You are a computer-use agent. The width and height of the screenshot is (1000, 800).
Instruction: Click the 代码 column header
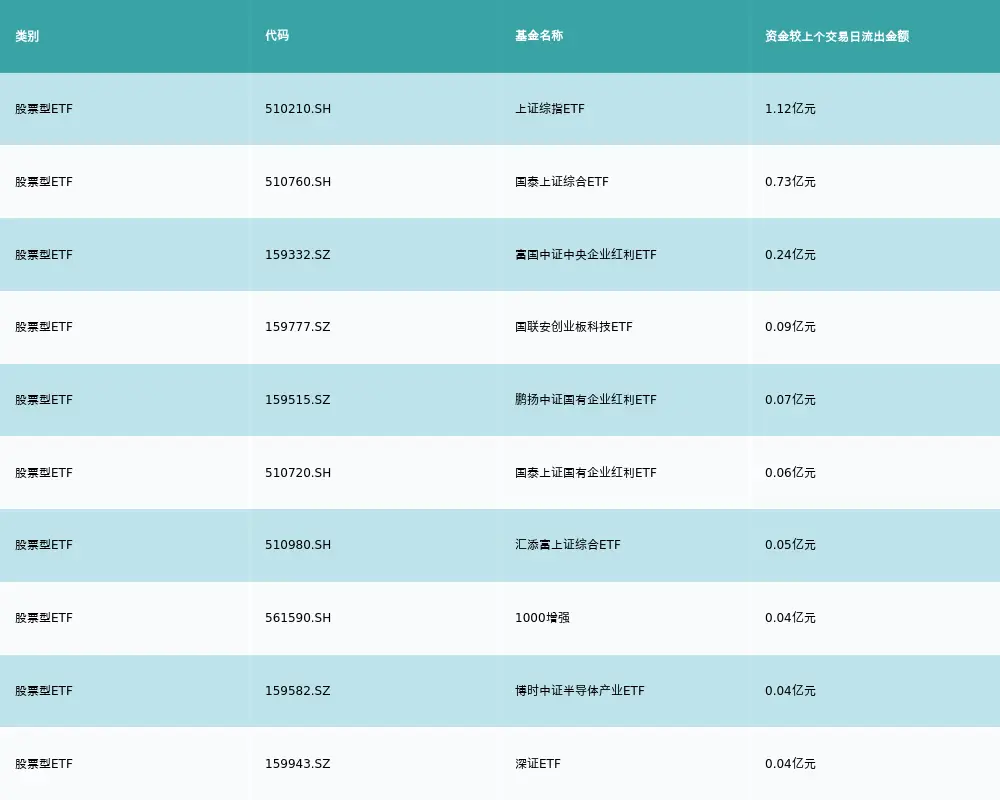275,36
